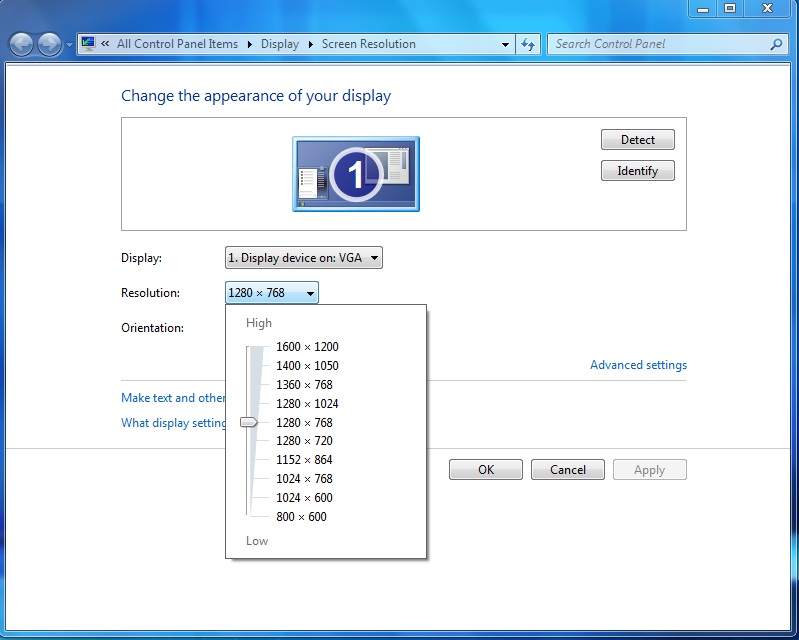Click the search magnifier icon
This screenshot has width=799, height=640.
tap(776, 44)
